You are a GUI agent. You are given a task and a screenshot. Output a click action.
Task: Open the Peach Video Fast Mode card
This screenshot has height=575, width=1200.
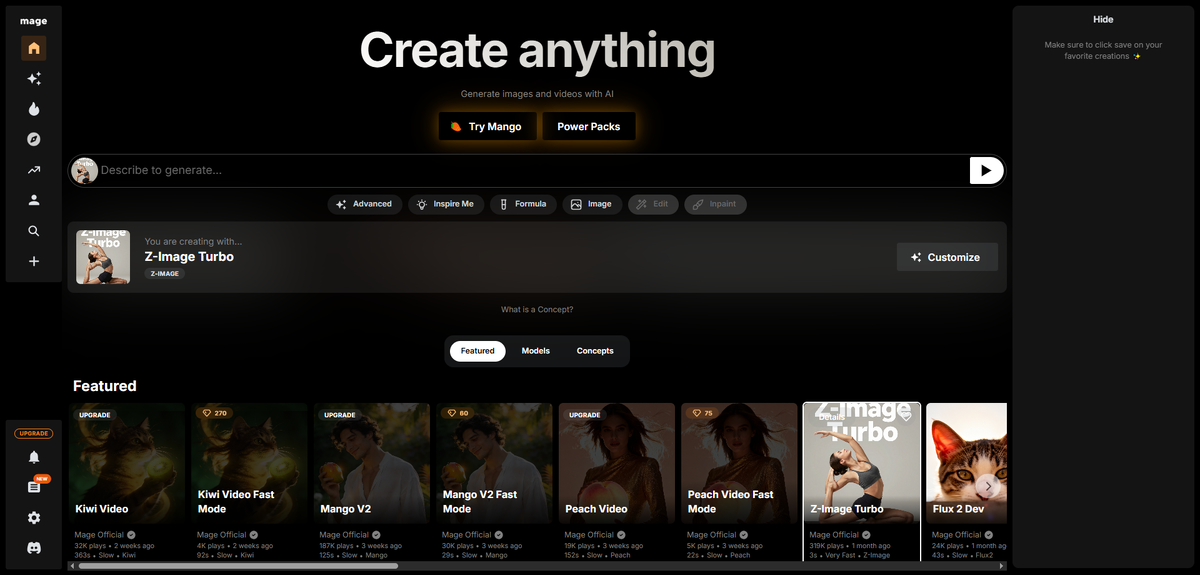pos(739,463)
